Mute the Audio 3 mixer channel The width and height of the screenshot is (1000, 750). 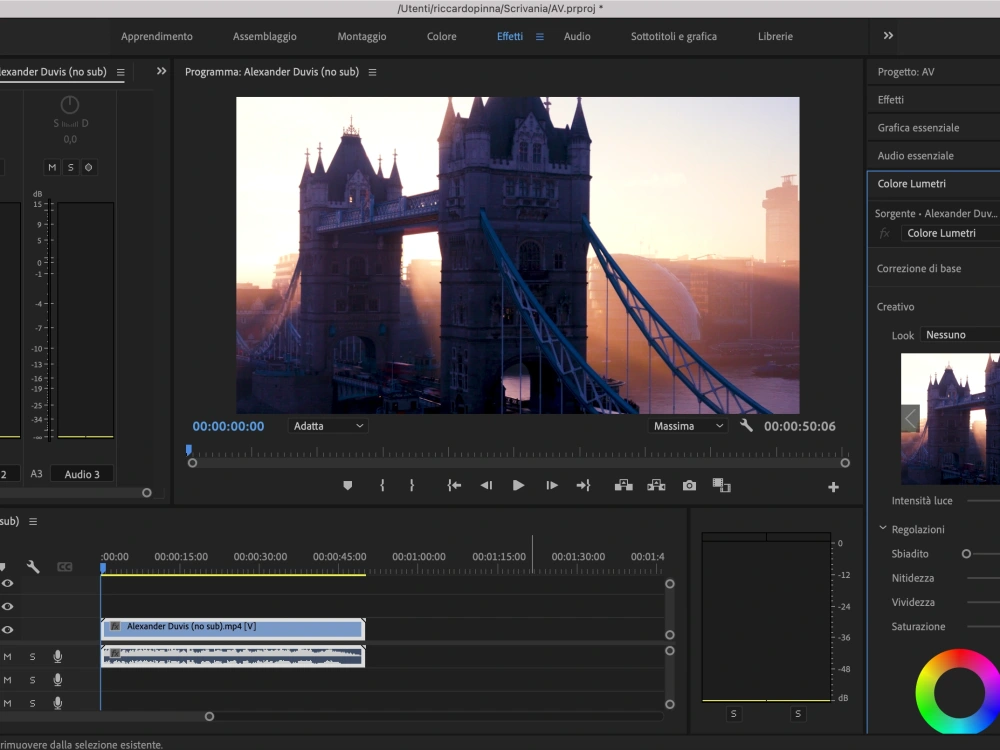point(52,168)
